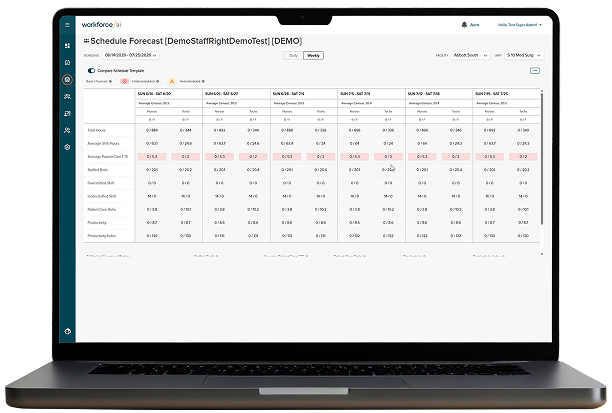Click the Nurses subheader under the 6/14 week
Screen dimensions: 612x413
[152, 112]
